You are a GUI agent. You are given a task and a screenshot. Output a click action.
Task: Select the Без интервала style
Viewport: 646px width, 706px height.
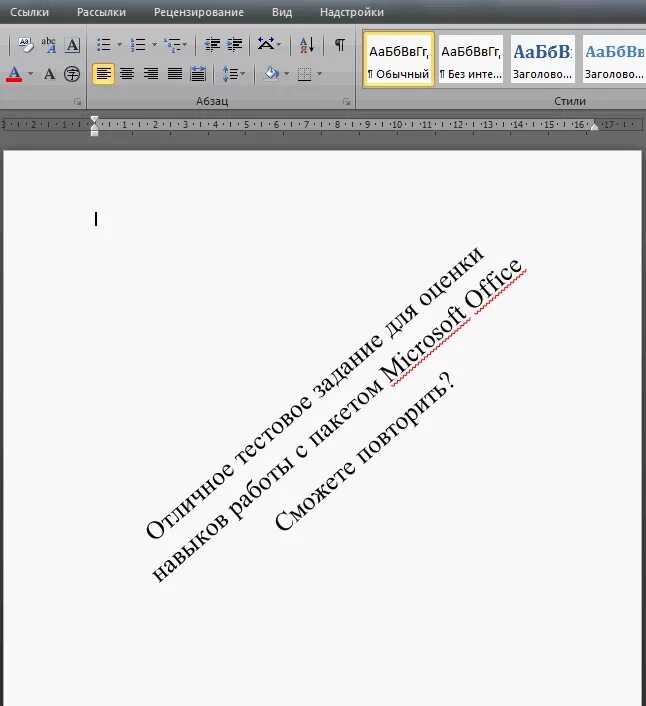pos(470,59)
